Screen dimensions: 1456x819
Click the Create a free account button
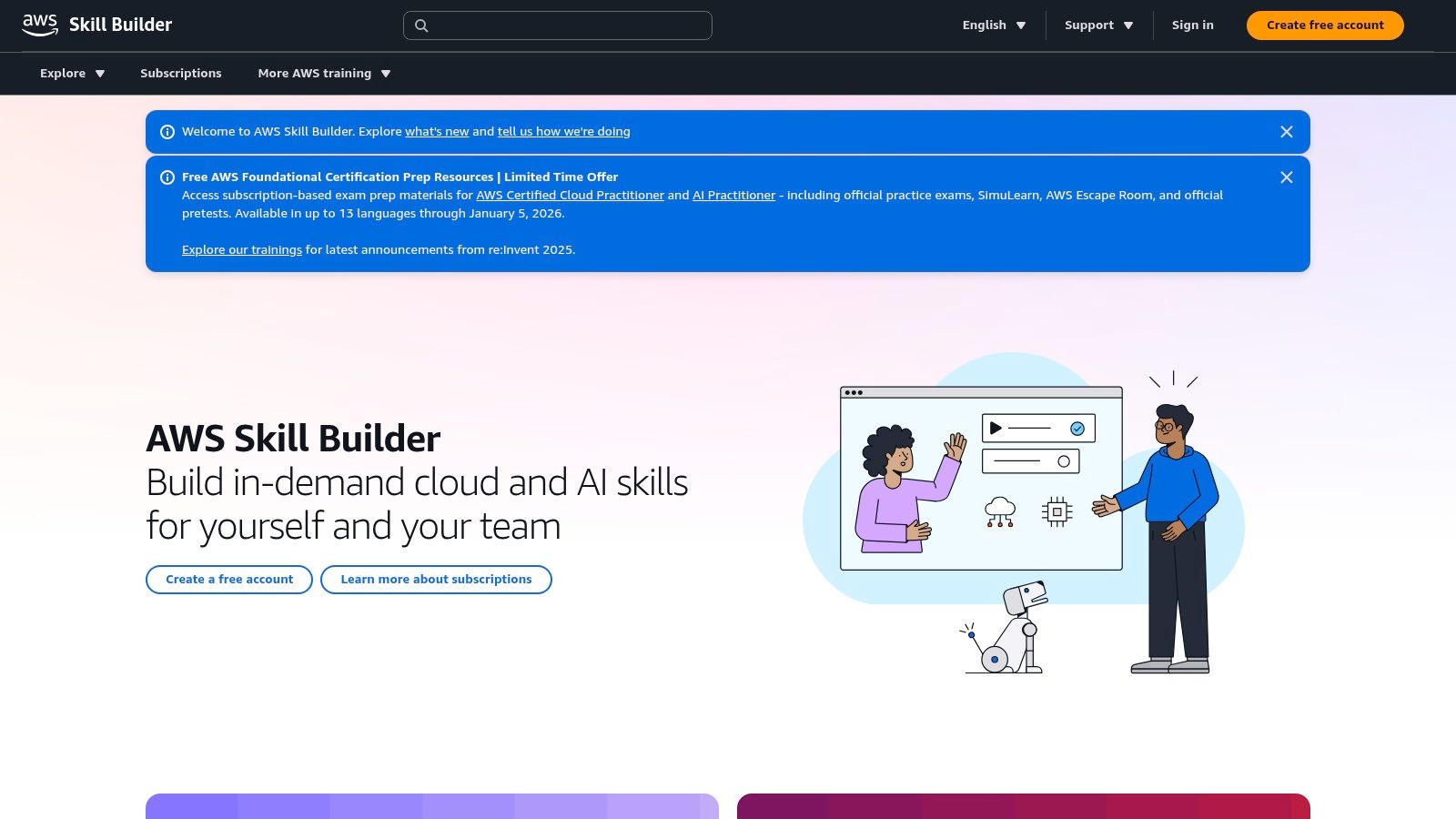pyautogui.click(x=228, y=579)
